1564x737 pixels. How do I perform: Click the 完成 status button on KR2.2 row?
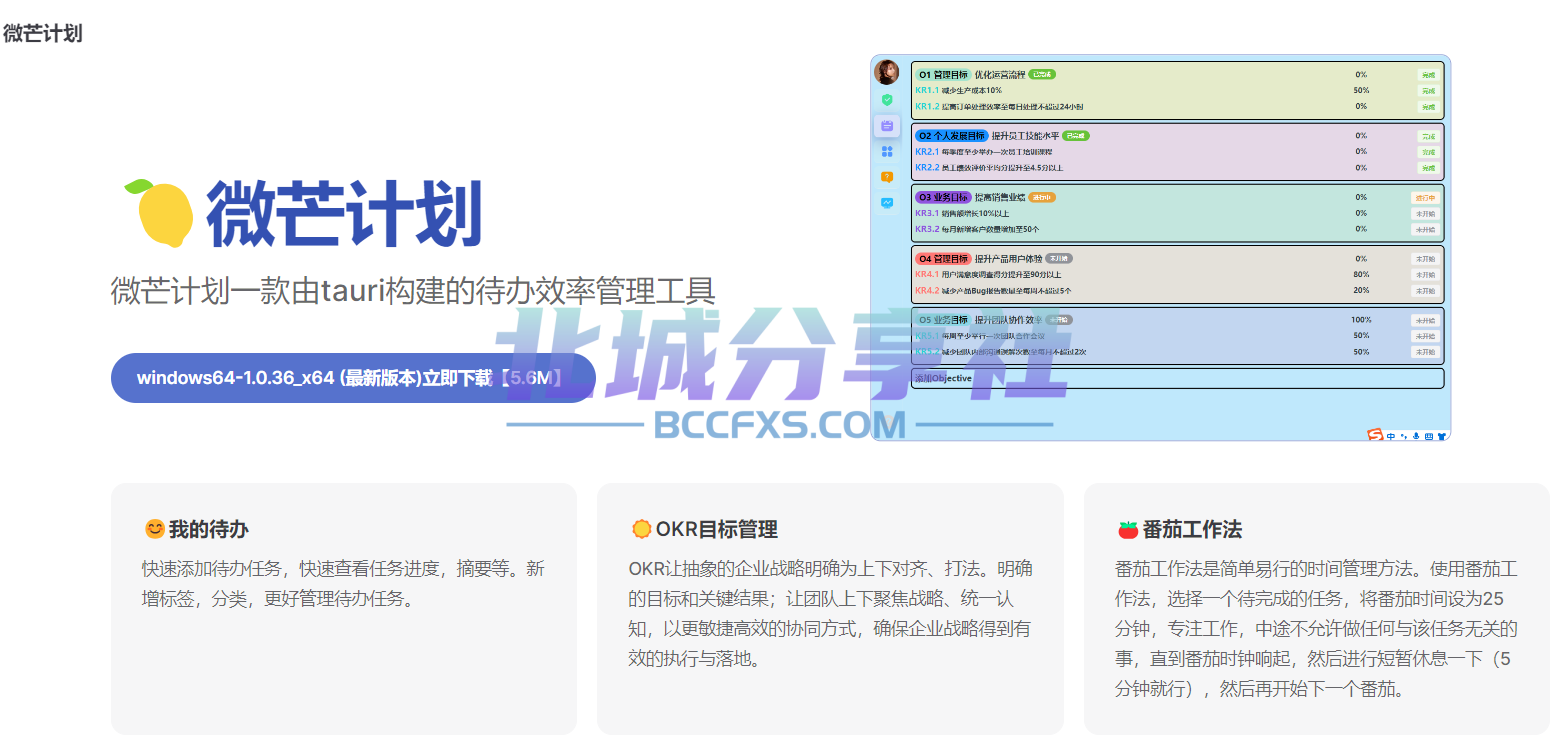pos(1428,168)
